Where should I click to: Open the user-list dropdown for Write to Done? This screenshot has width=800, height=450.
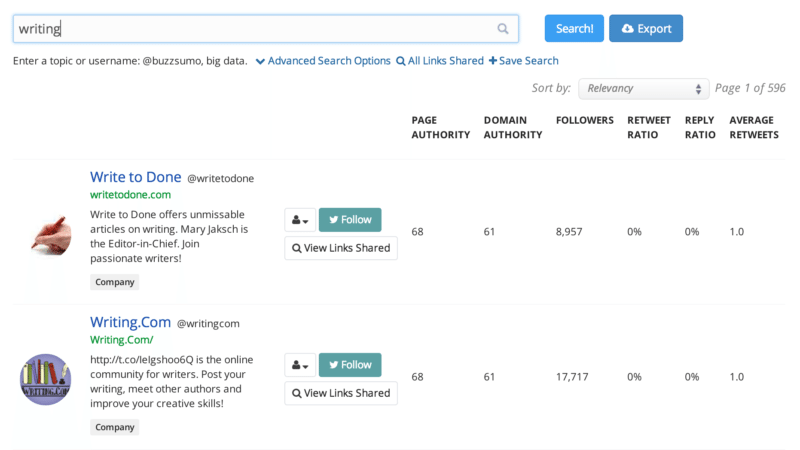pyautogui.click(x=300, y=220)
